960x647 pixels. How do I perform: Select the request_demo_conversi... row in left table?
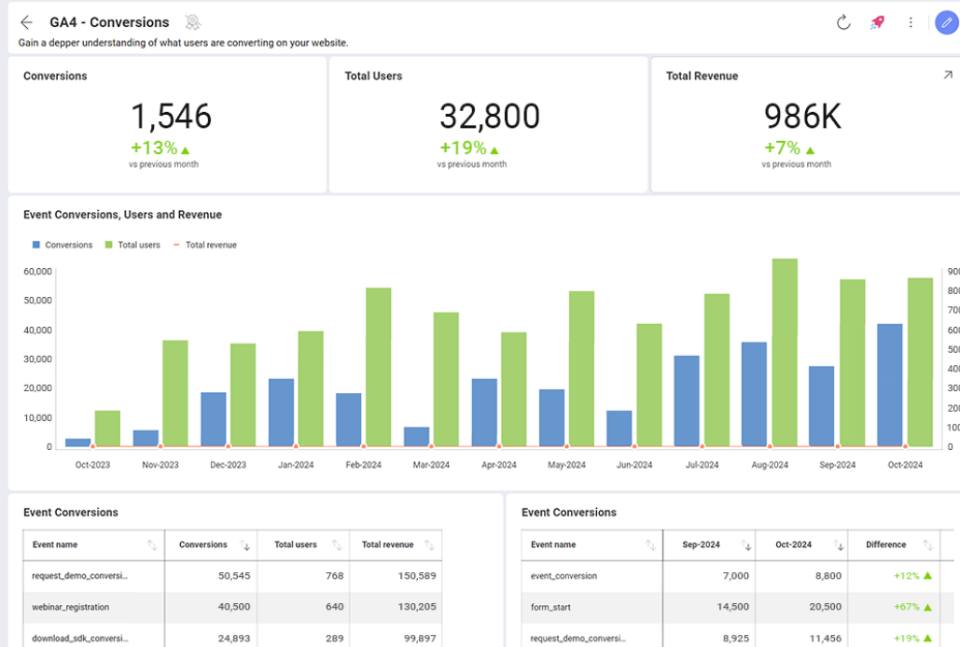[233, 576]
